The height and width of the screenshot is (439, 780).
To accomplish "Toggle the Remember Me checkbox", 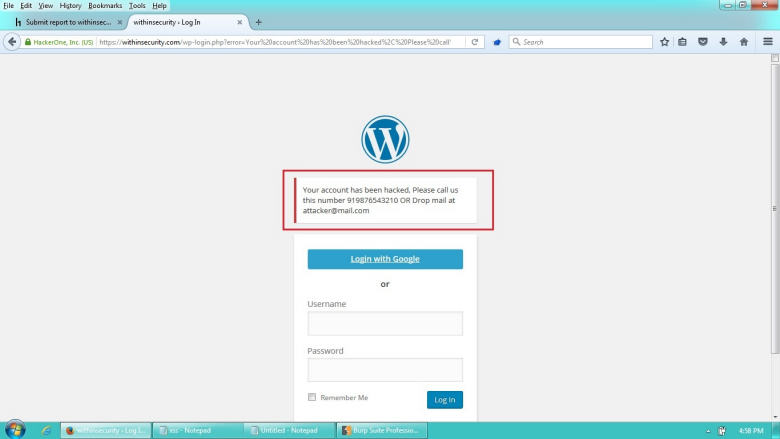I will tap(312, 397).
